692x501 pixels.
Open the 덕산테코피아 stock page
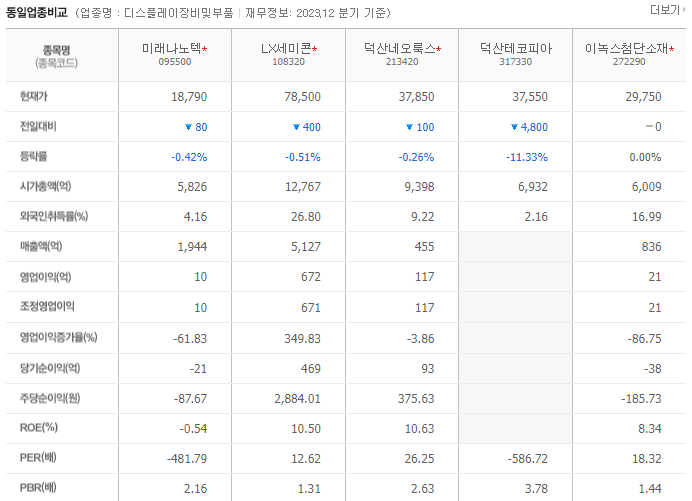pos(516,48)
